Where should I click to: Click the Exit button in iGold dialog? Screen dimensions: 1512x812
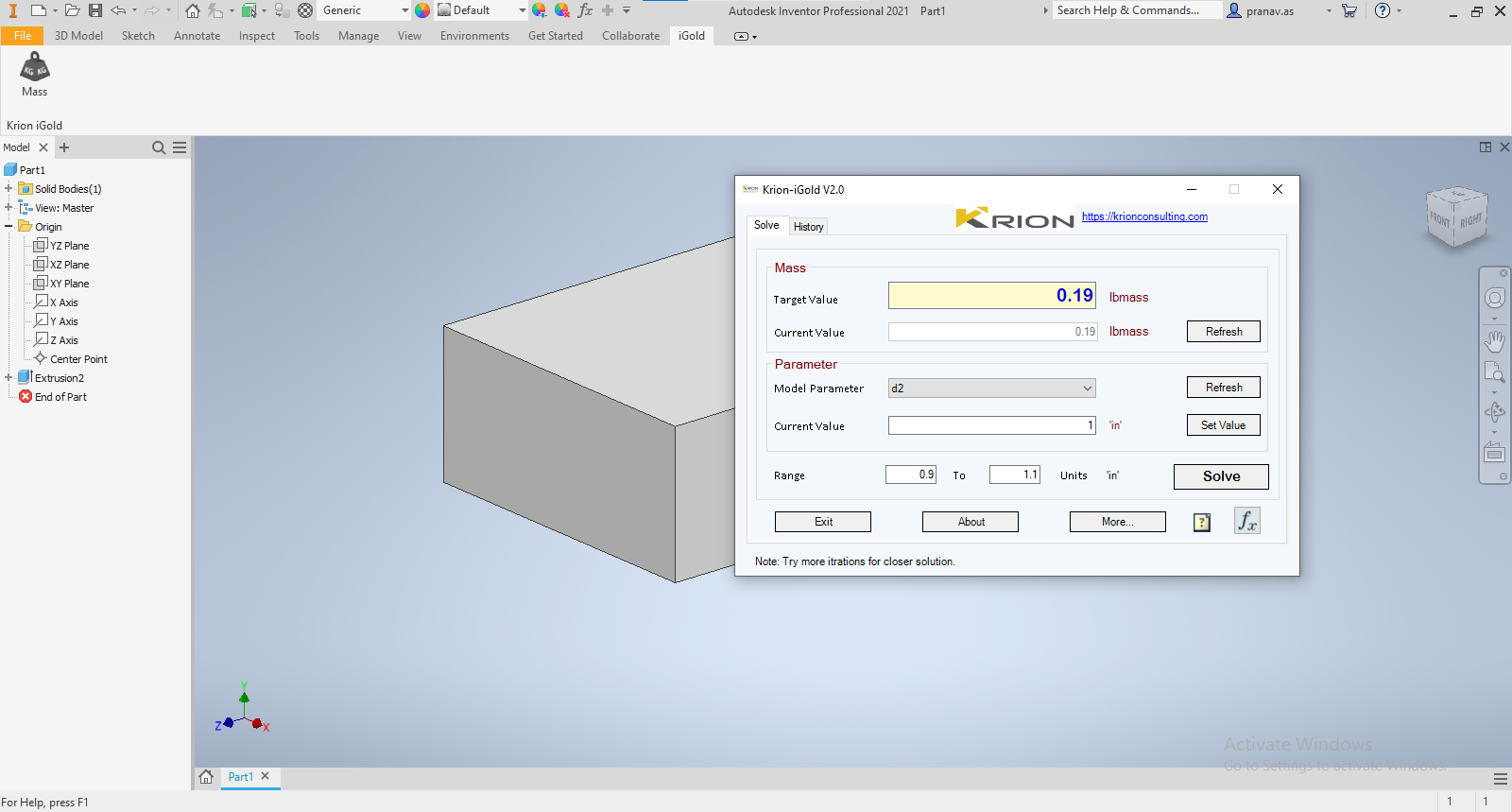click(x=823, y=522)
